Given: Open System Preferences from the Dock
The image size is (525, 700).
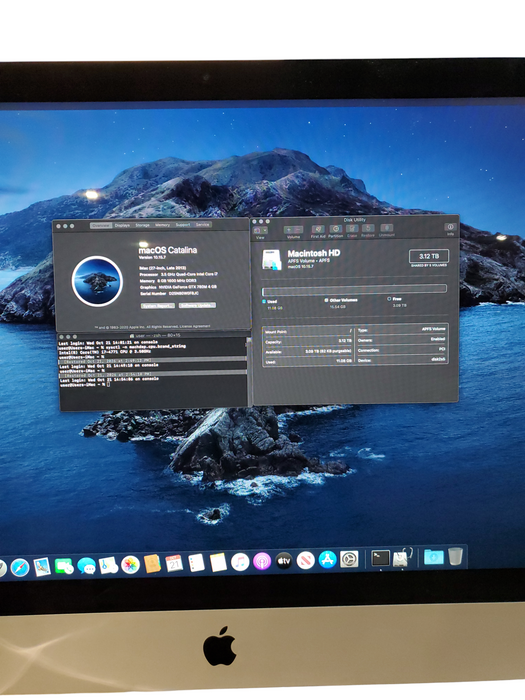Looking at the screenshot, I should tap(349, 559).
